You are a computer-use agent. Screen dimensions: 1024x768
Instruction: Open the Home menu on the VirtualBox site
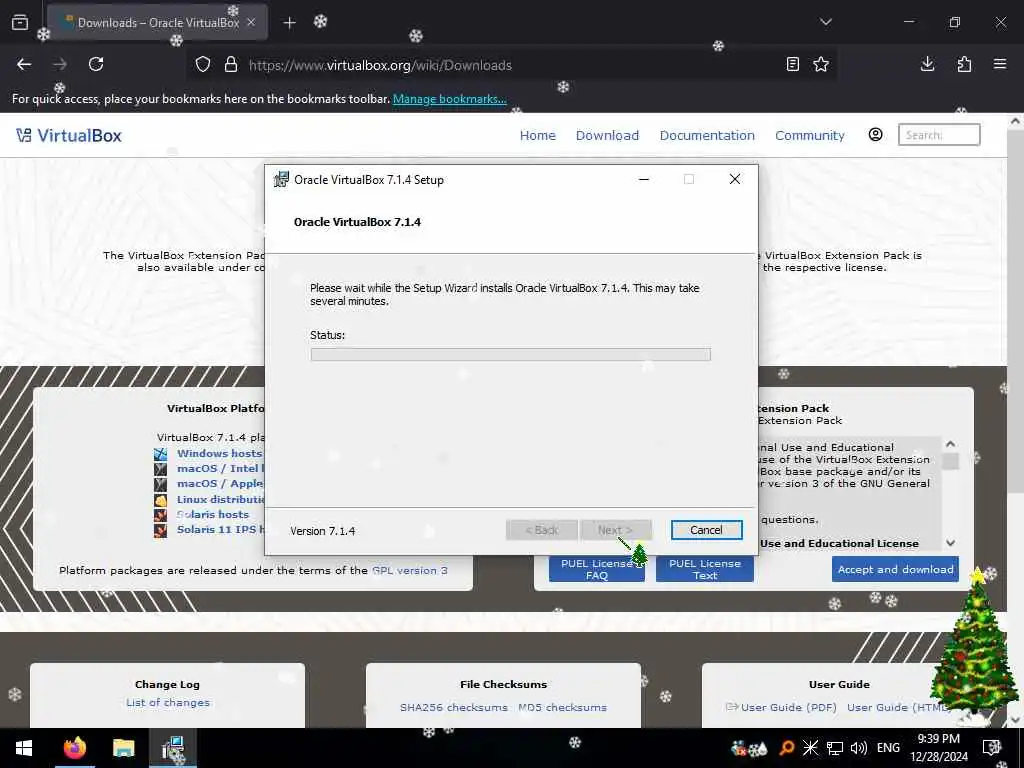click(537, 135)
